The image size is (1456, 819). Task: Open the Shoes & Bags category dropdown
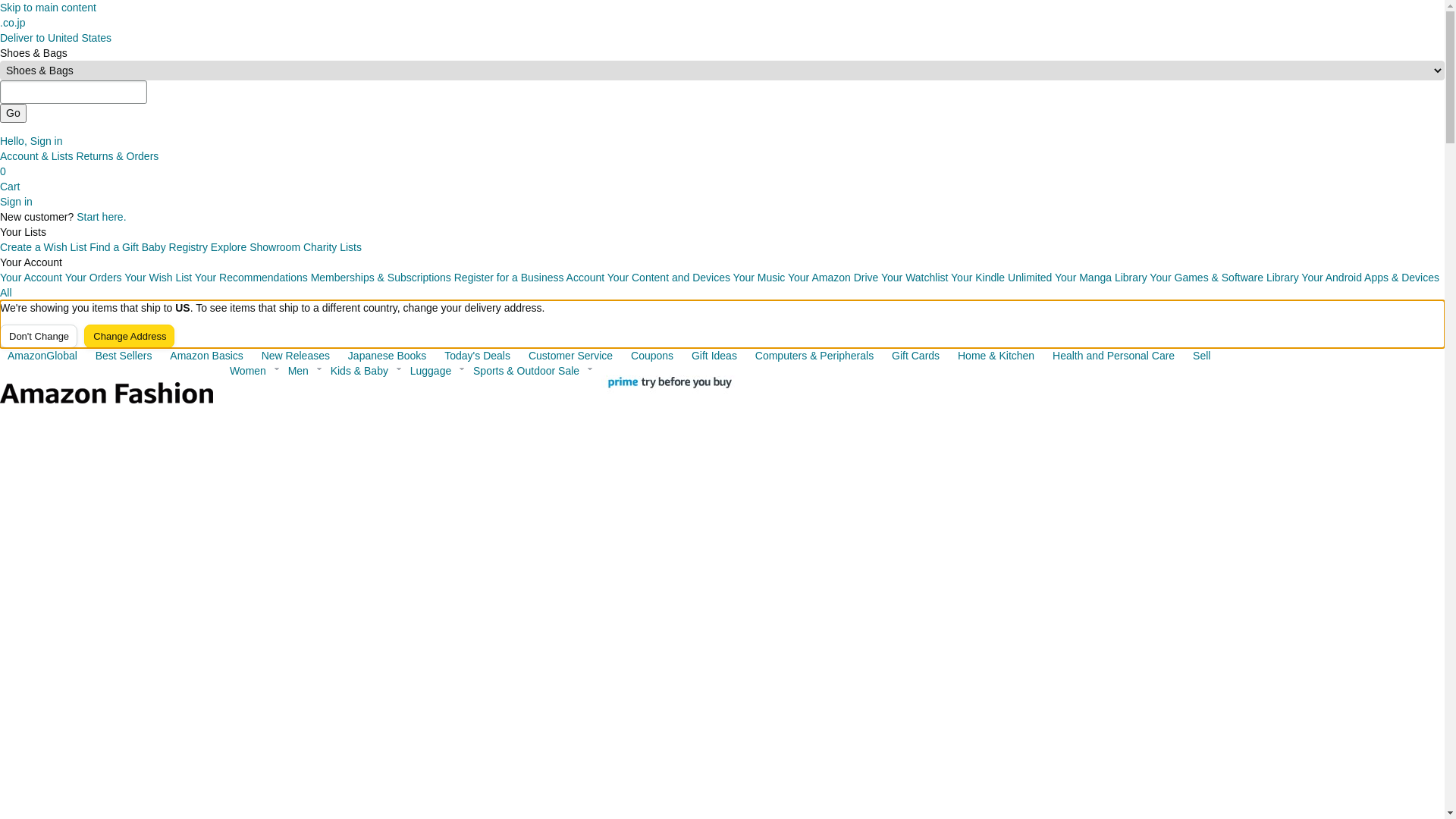[722, 71]
